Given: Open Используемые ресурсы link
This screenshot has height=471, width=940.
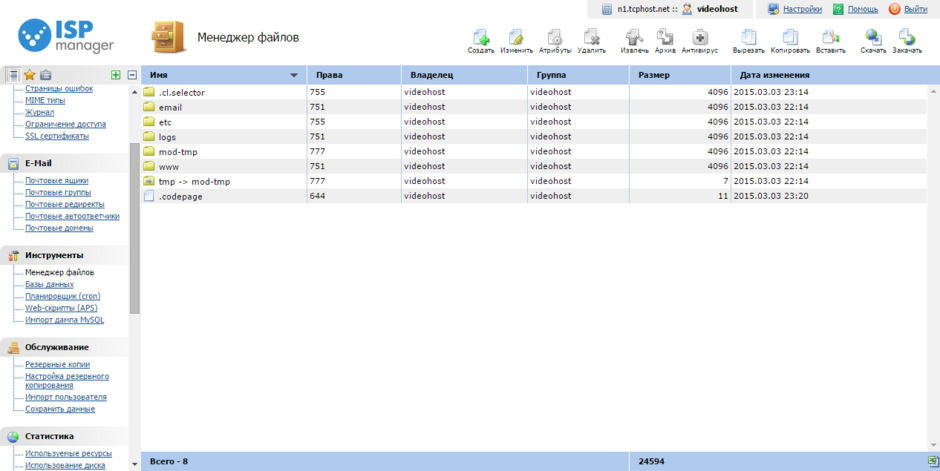Looking at the screenshot, I should [x=68, y=454].
